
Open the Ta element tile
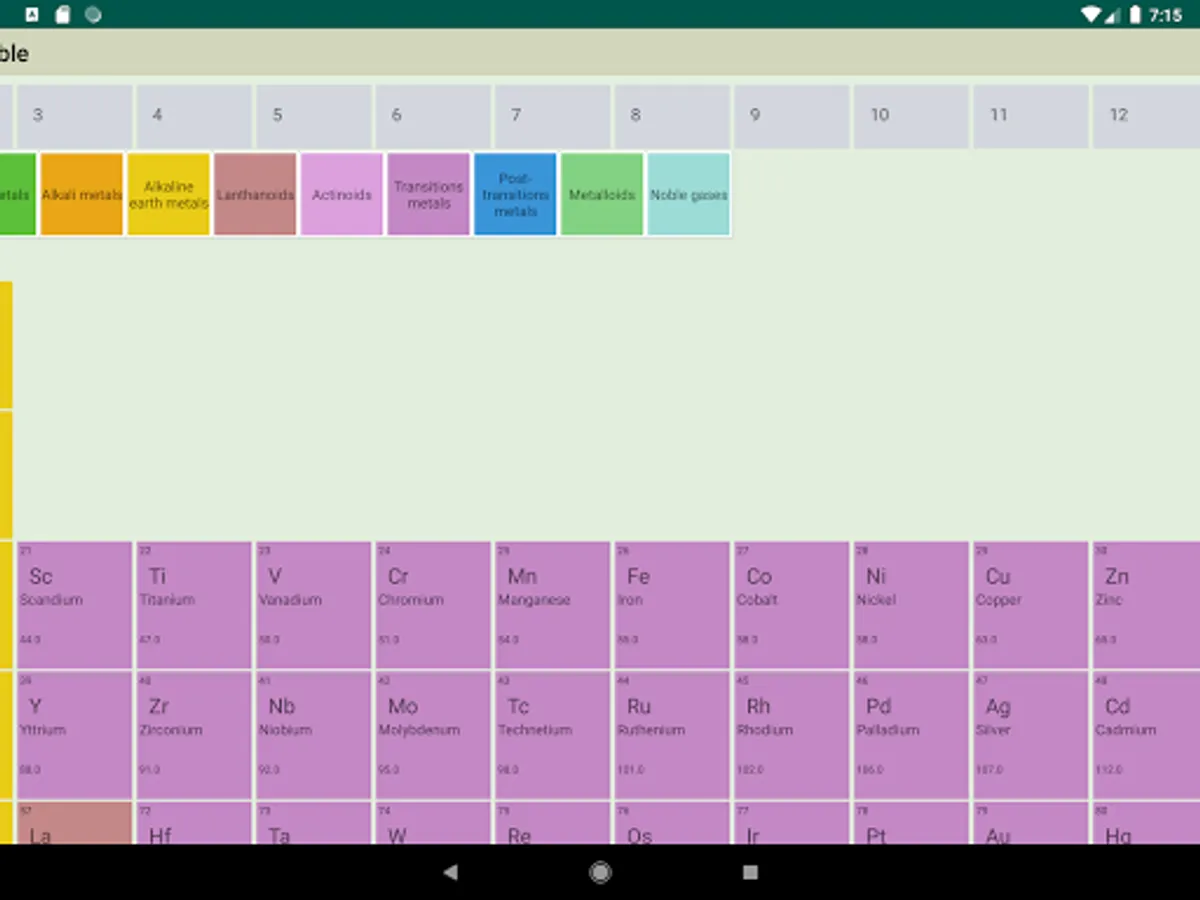314,823
